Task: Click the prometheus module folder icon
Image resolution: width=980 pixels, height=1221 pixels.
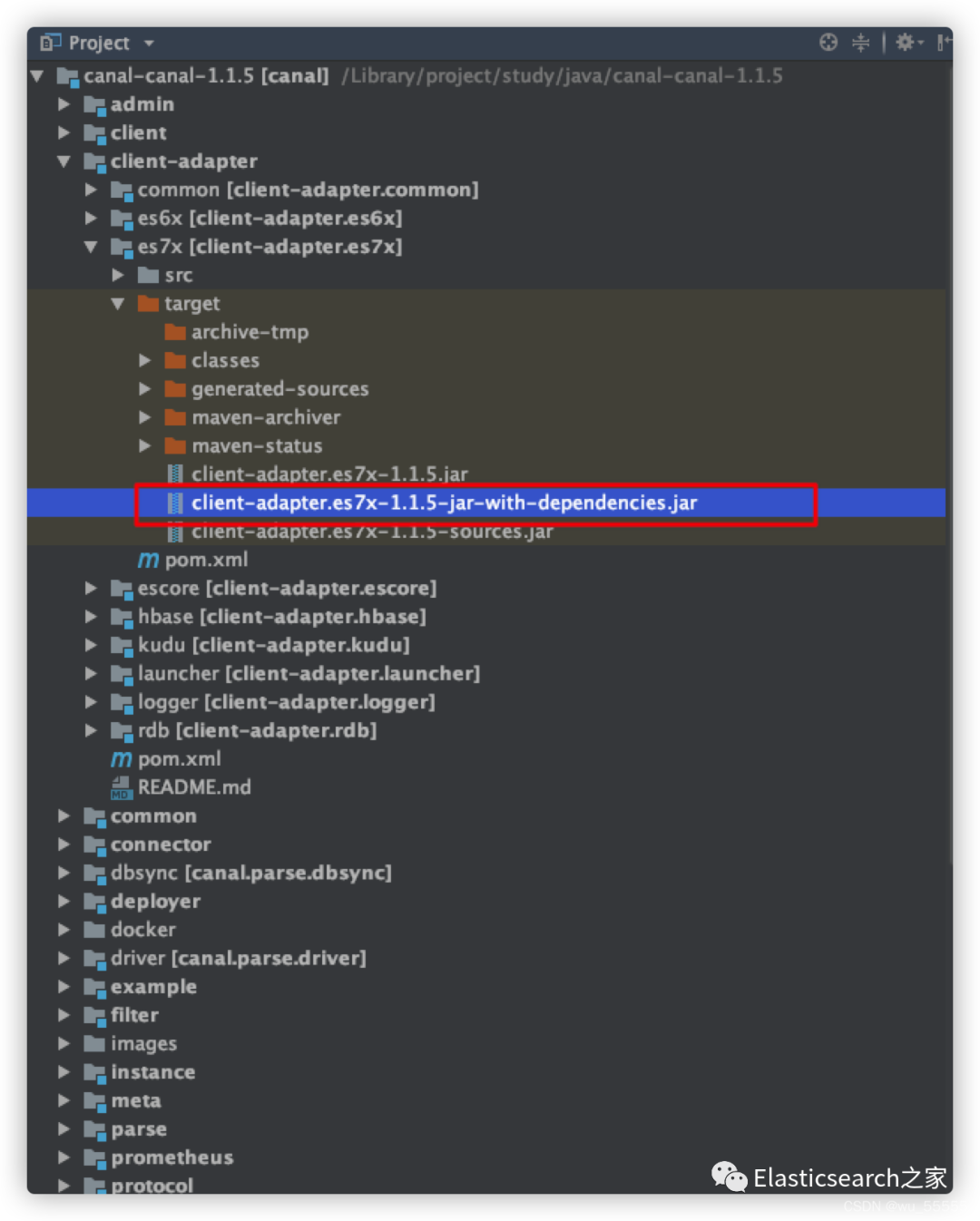Action: (94, 1158)
